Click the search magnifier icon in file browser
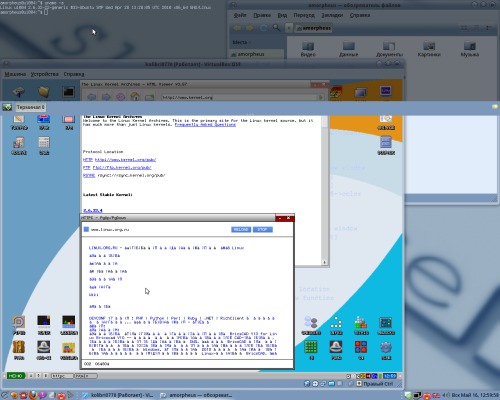The image size is (500, 400). point(276,28)
